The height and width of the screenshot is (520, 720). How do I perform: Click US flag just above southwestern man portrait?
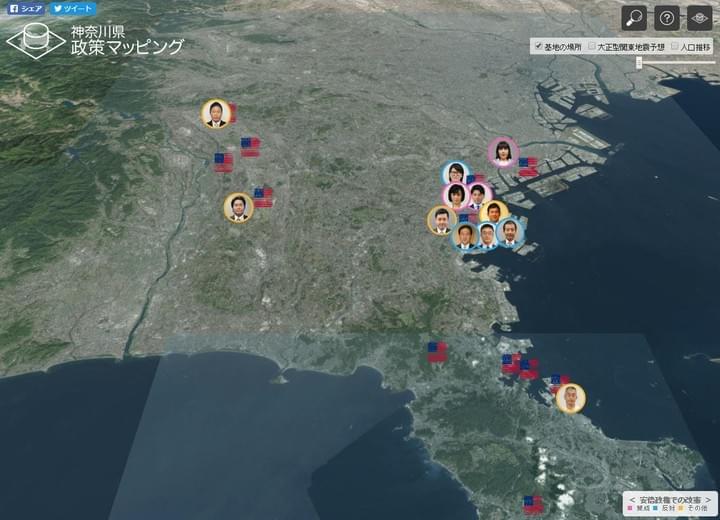[x=263, y=198]
